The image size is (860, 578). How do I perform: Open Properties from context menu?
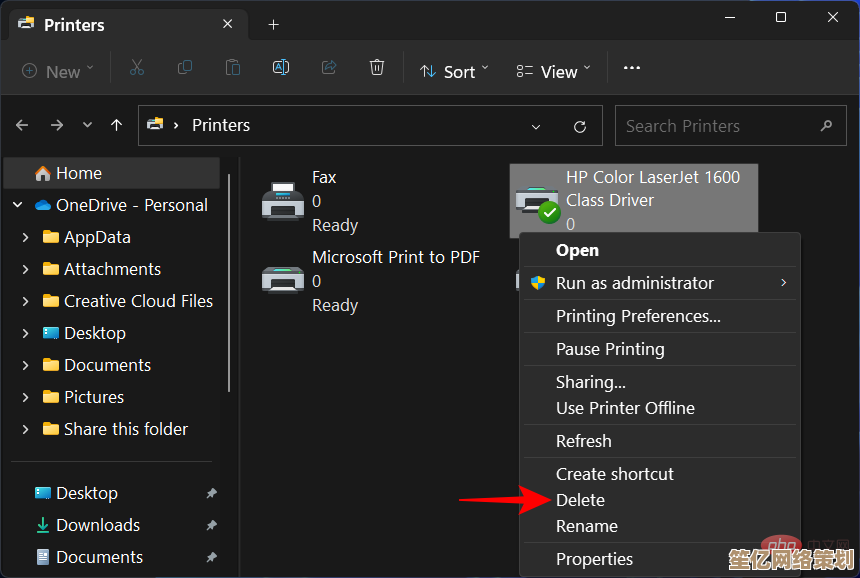point(660,559)
